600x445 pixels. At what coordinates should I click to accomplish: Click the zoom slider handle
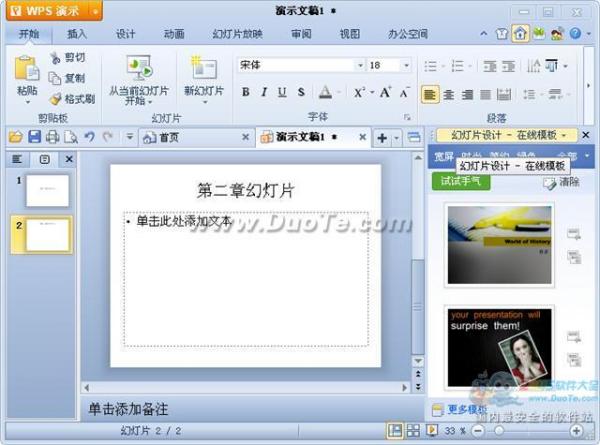[x=499, y=431]
